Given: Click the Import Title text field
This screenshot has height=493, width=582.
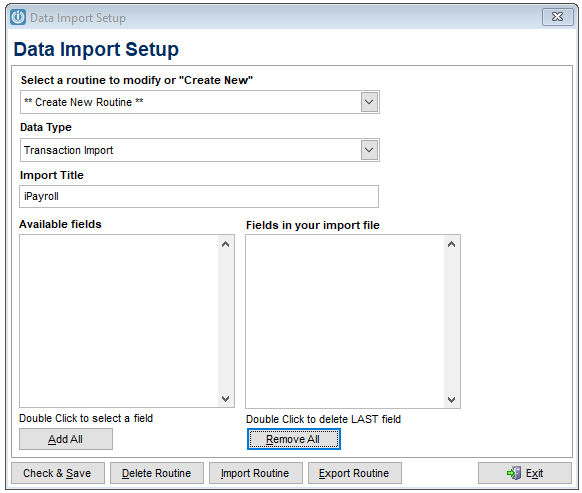Looking at the screenshot, I should click(199, 196).
